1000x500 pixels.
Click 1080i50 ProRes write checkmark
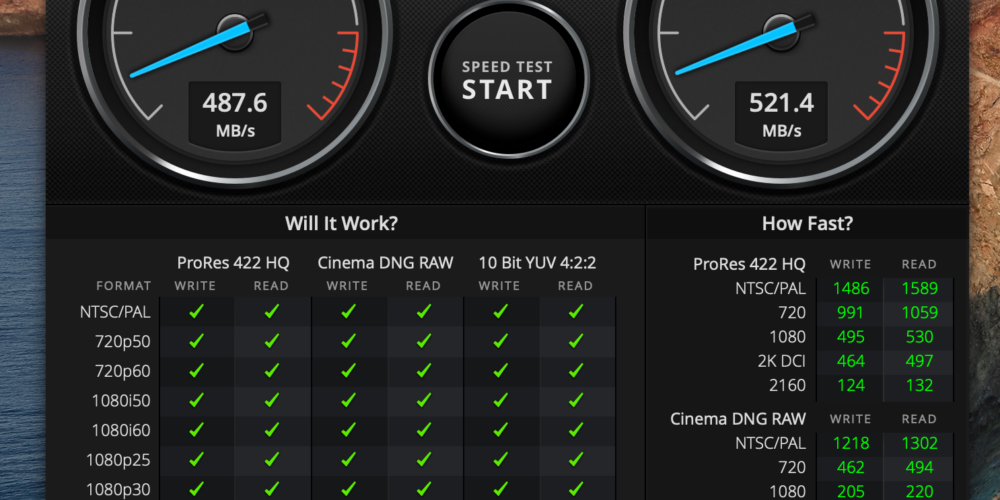(x=196, y=400)
